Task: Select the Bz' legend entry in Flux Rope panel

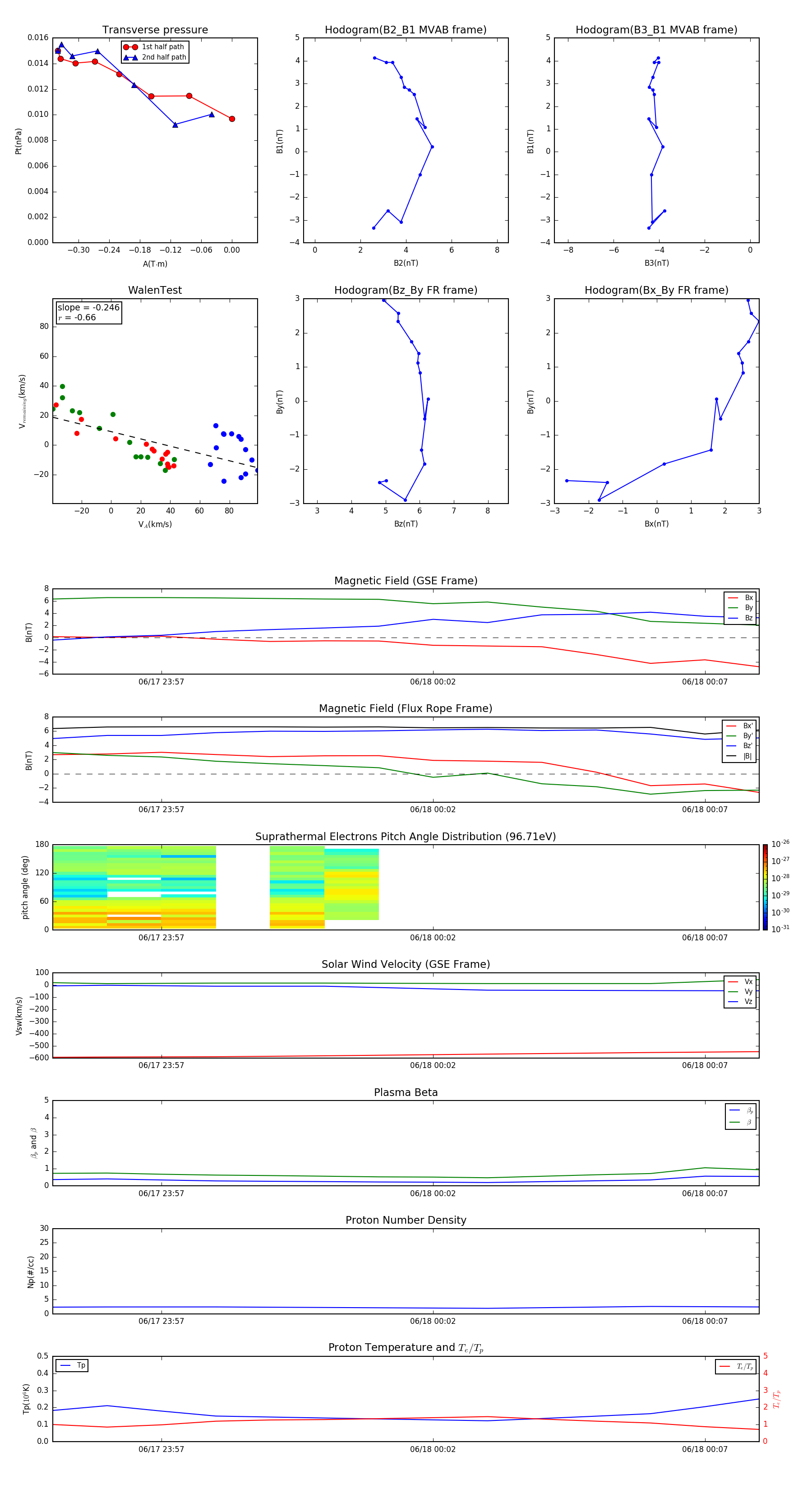Action: click(x=740, y=746)
